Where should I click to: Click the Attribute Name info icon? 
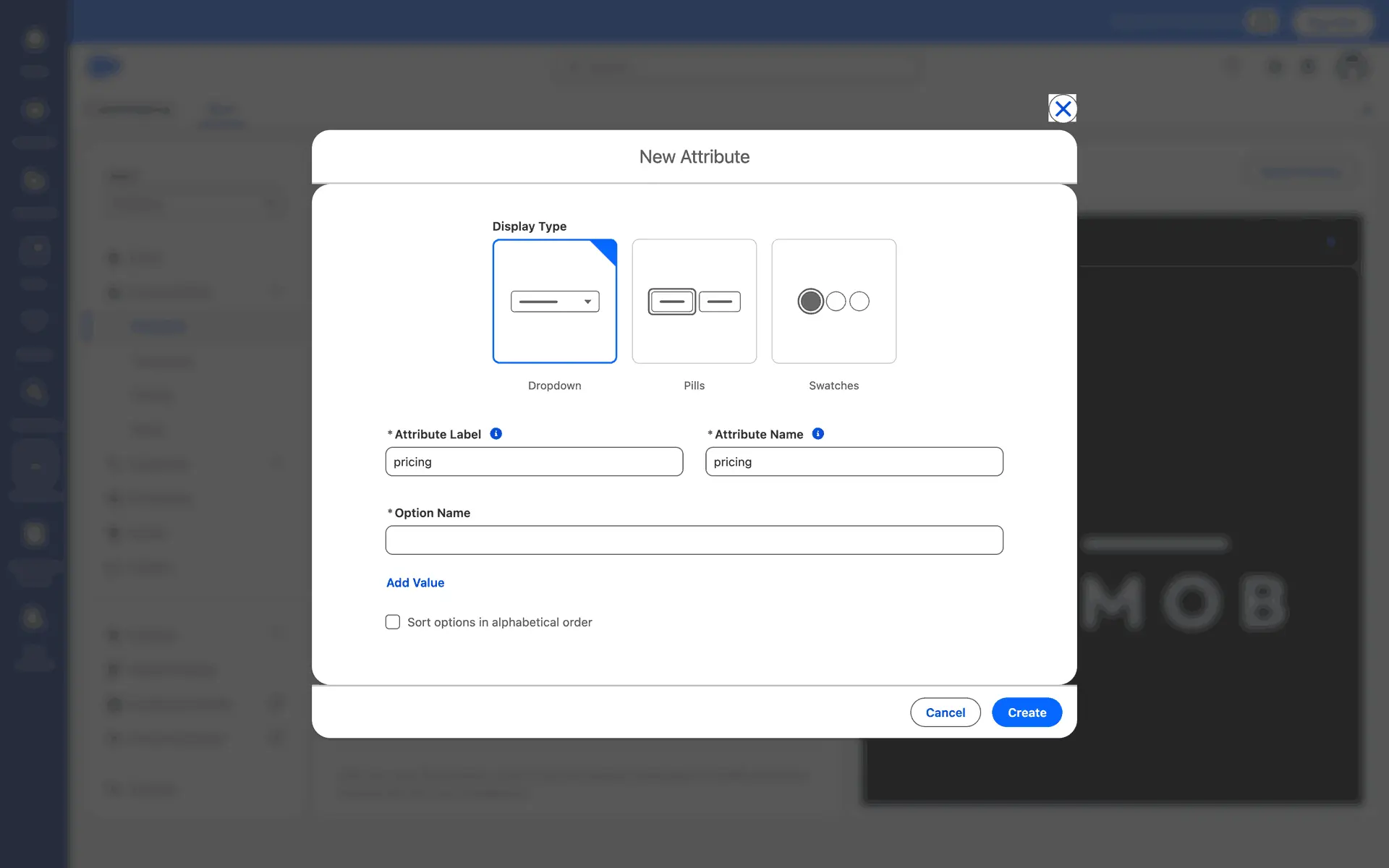(x=817, y=434)
